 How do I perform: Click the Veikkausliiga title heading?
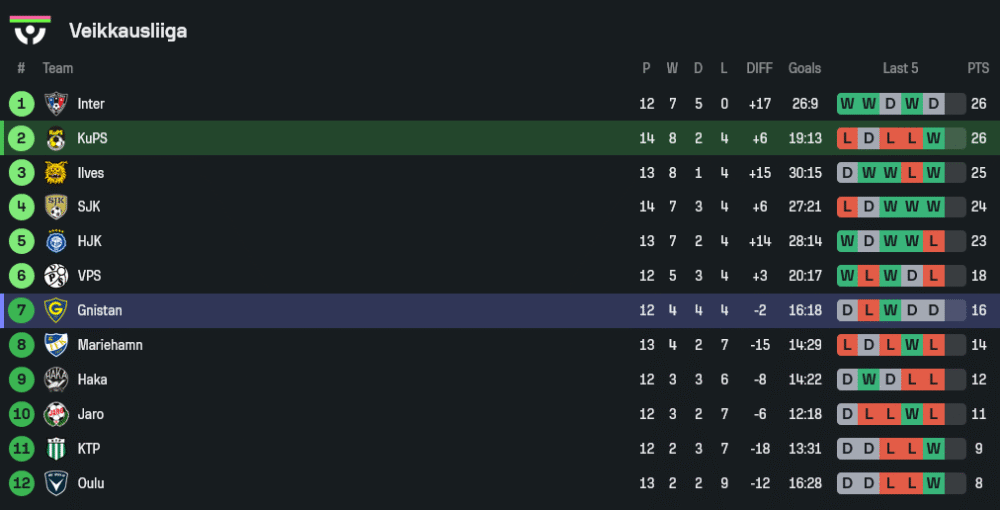[128, 31]
